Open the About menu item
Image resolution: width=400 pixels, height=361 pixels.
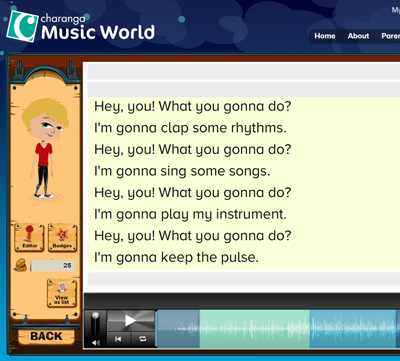tap(358, 36)
